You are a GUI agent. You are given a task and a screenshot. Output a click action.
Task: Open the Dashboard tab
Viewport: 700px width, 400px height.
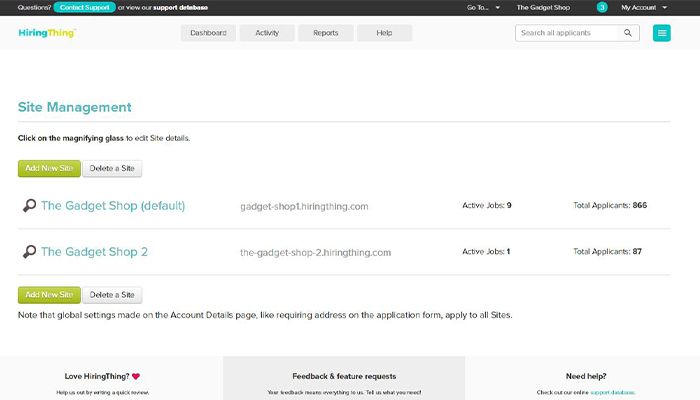click(208, 33)
